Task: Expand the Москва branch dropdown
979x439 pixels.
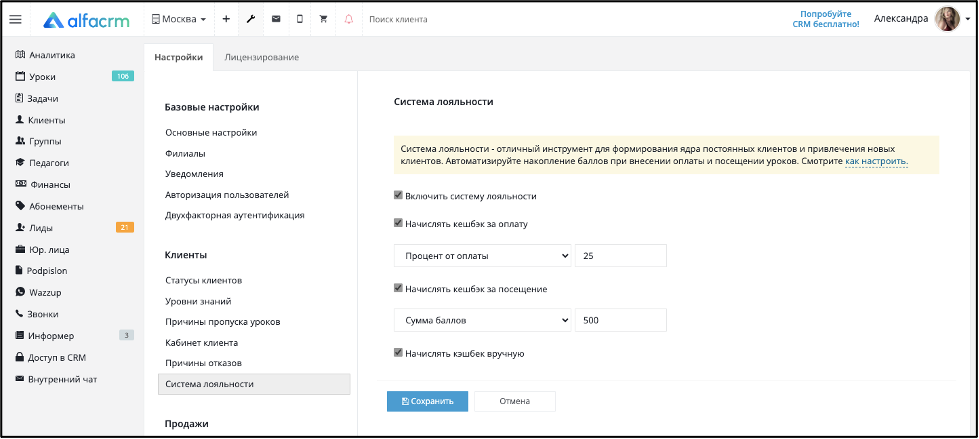Action: point(179,19)
